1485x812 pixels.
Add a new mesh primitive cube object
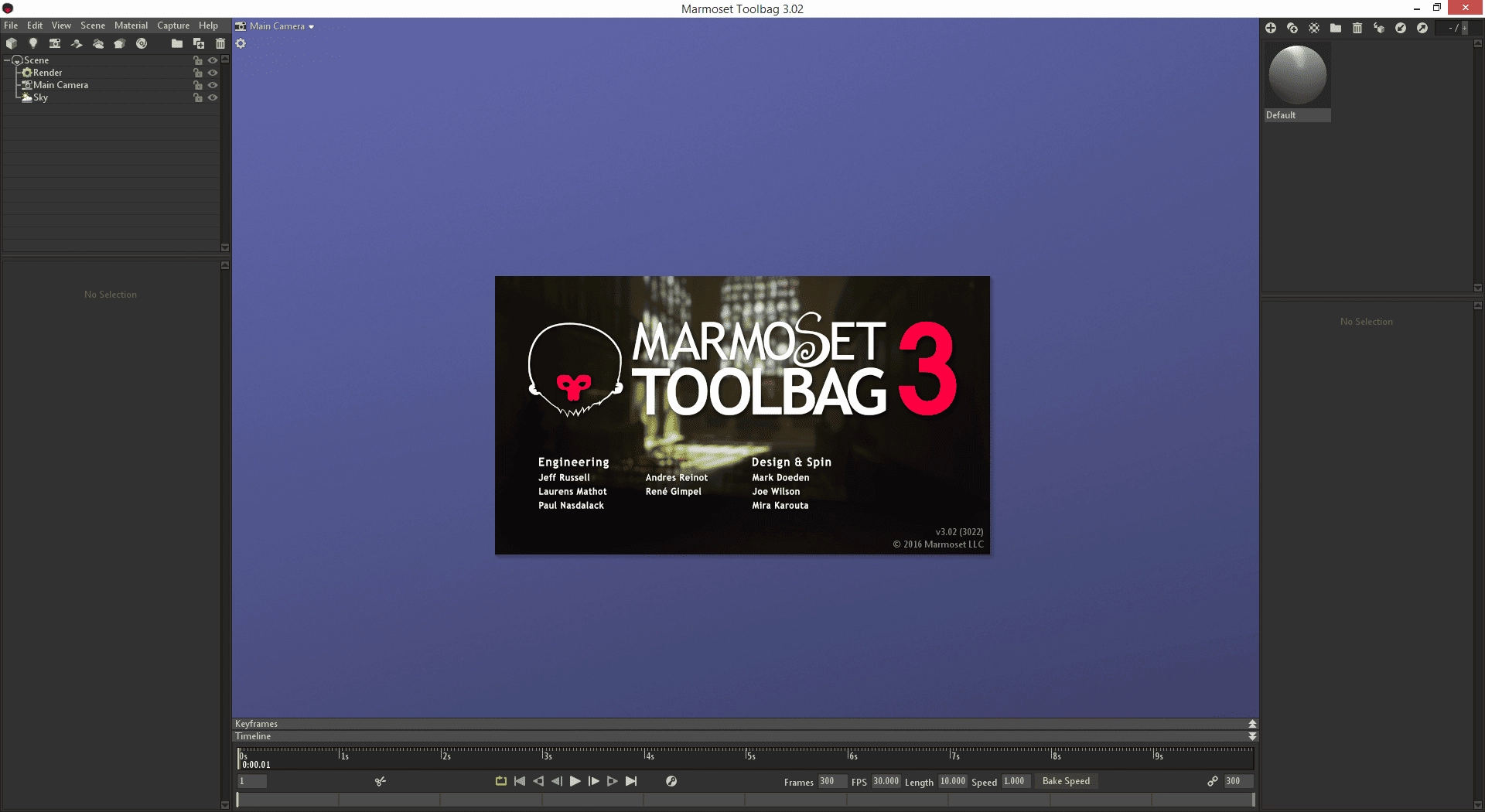coord(11,44)
